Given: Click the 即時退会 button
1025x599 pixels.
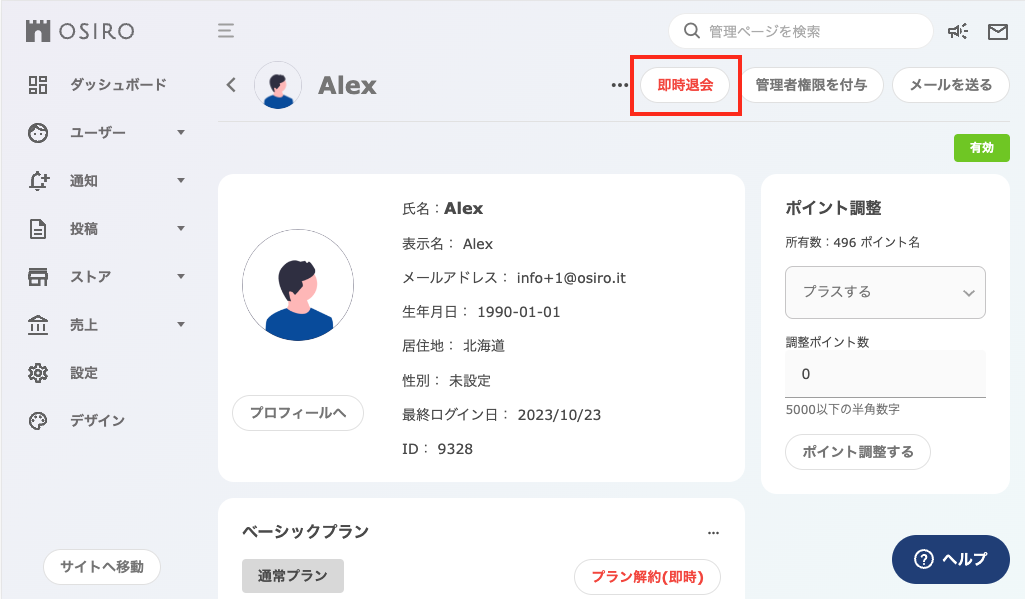Looking at the screenshot, I should pos(685,85).
